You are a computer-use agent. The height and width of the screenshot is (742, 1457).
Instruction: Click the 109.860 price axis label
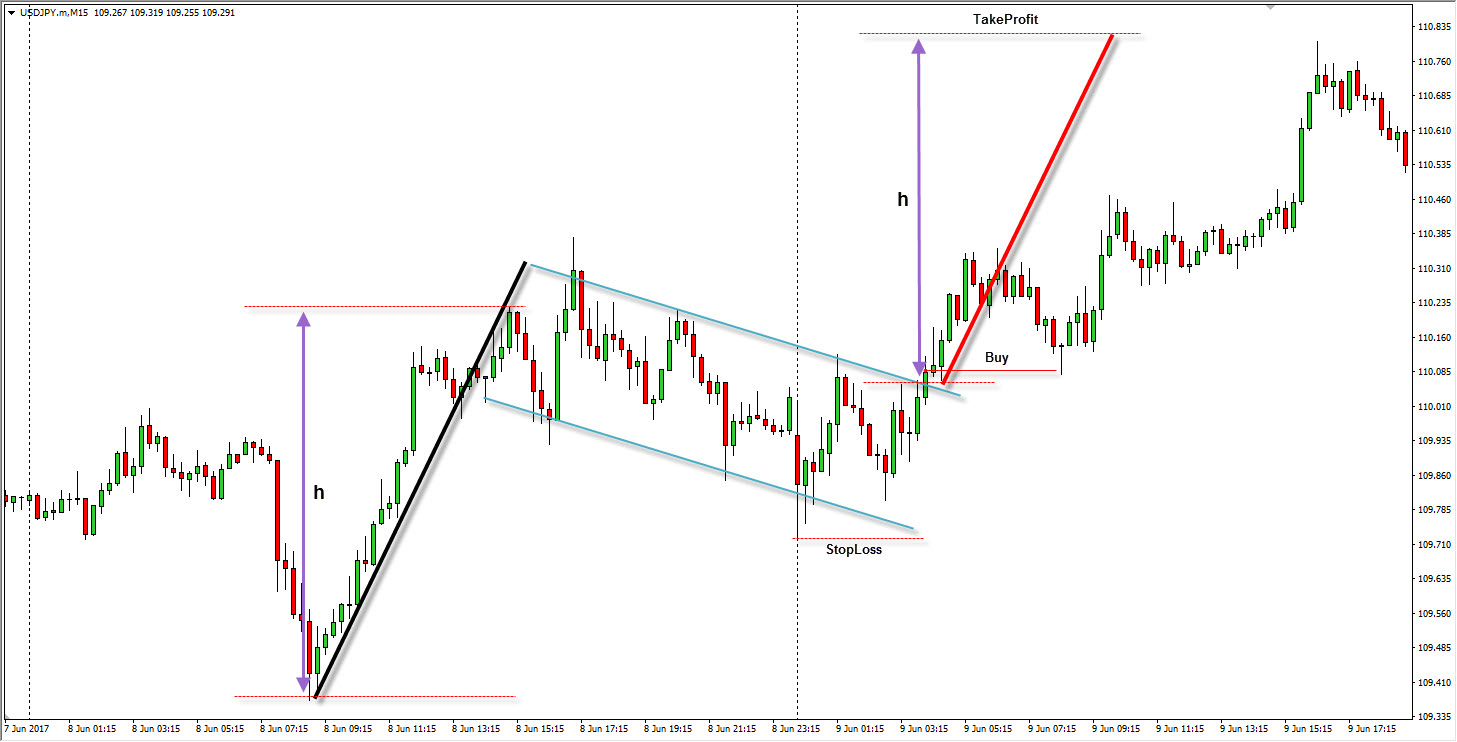[x=1434, y=476]
